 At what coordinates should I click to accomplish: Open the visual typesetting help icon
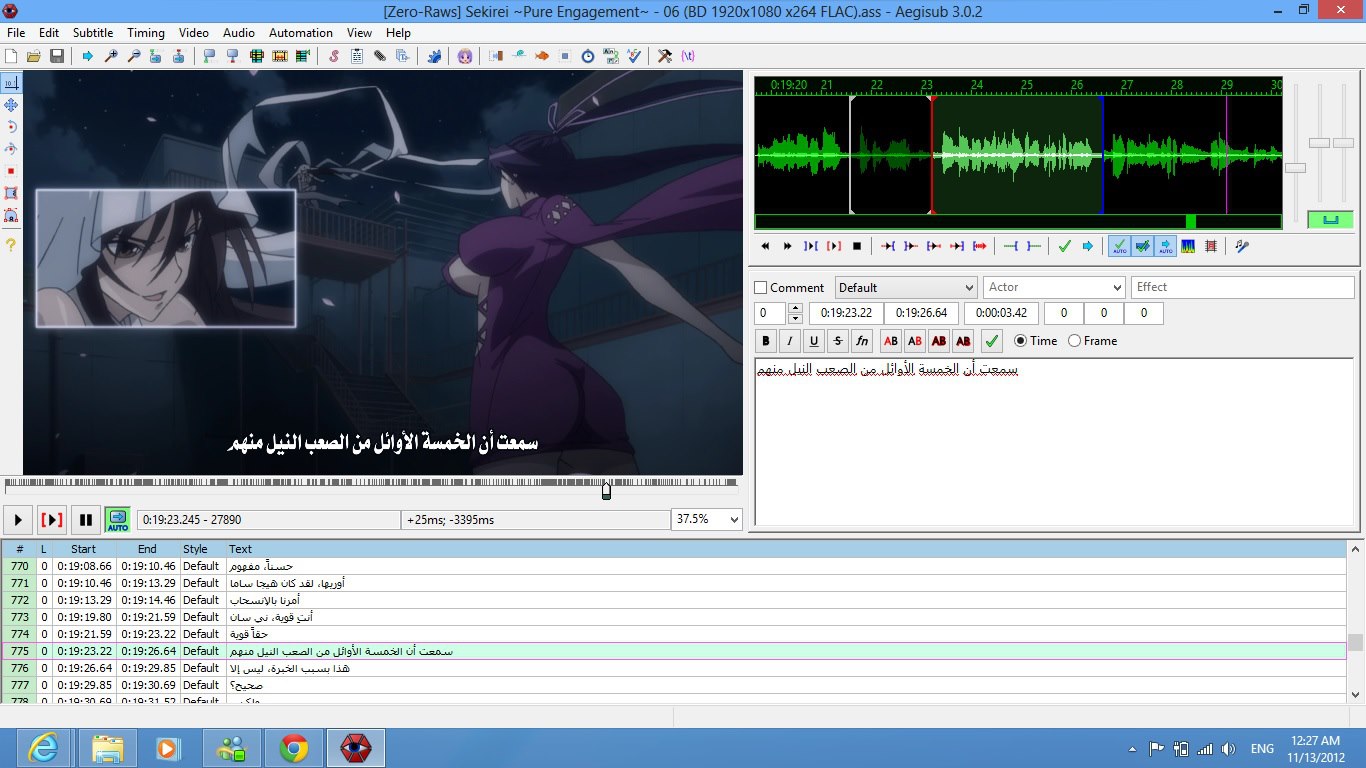click(11, 245)
